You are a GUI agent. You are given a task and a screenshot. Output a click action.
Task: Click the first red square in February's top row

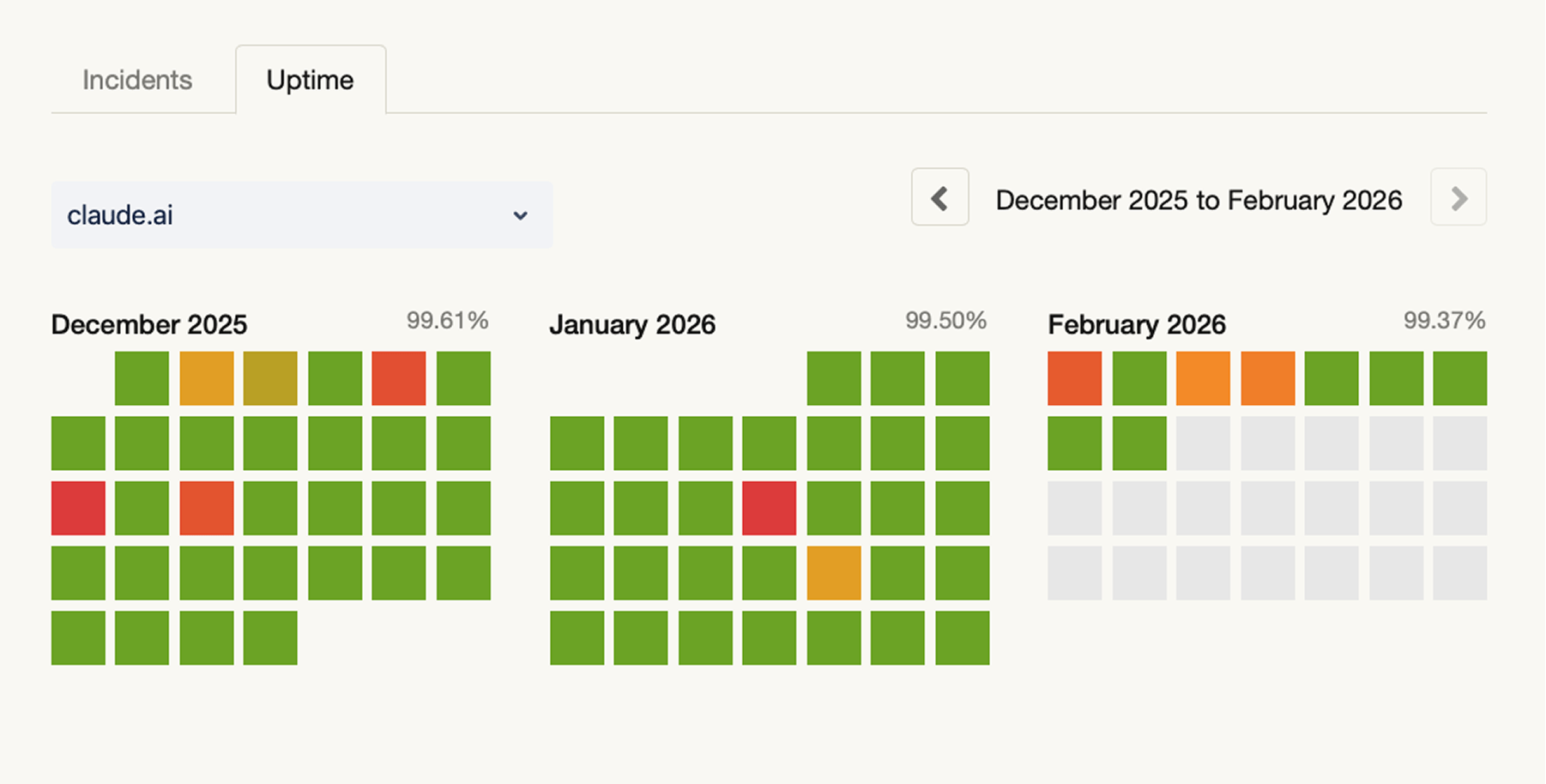[x=1073, y=378]
